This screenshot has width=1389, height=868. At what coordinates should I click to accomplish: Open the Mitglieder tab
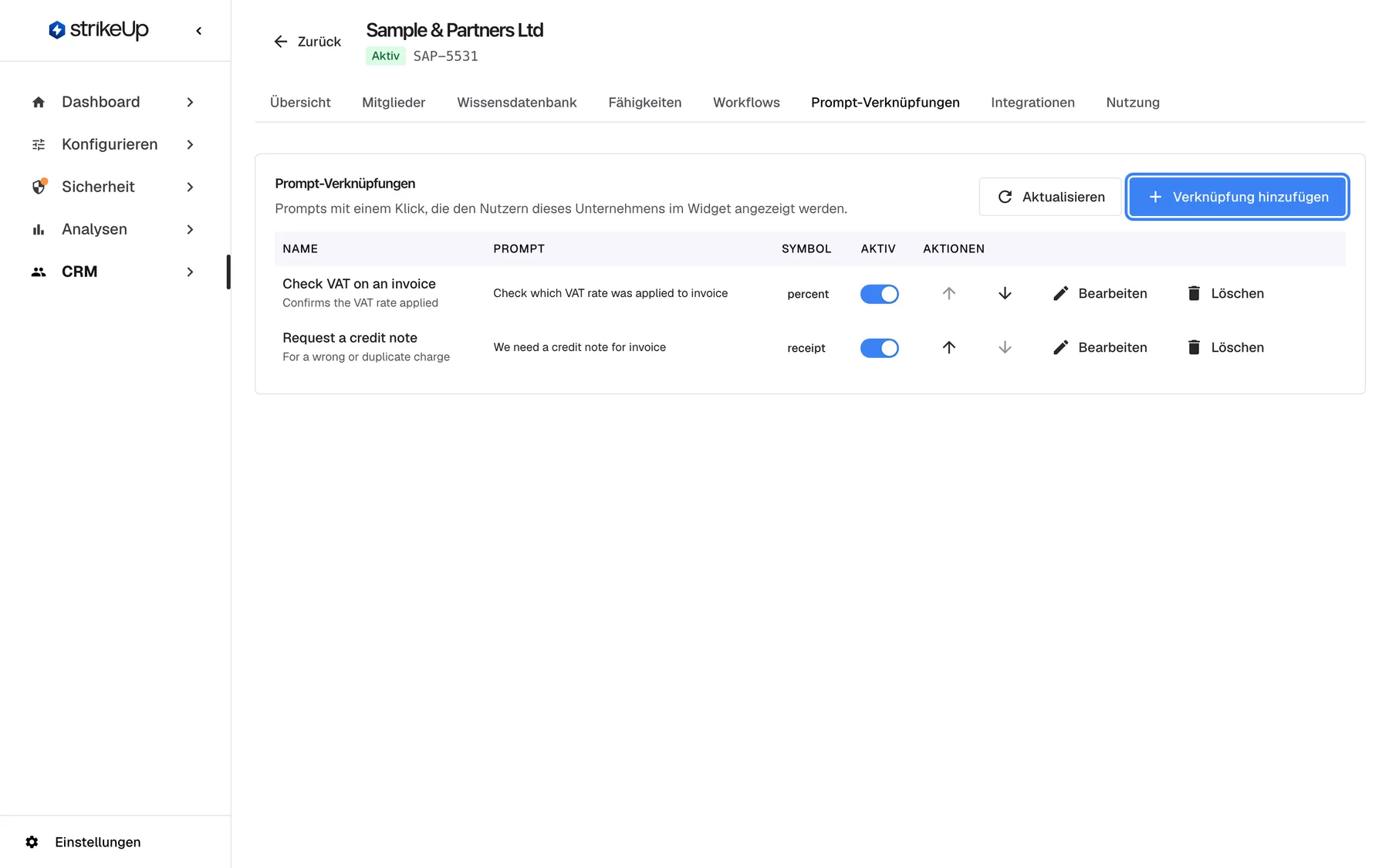pos(394,103)
